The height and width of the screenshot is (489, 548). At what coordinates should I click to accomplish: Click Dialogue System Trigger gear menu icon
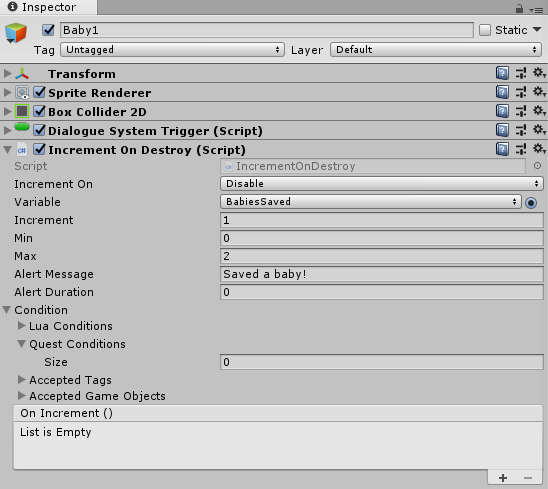point(539,130)
